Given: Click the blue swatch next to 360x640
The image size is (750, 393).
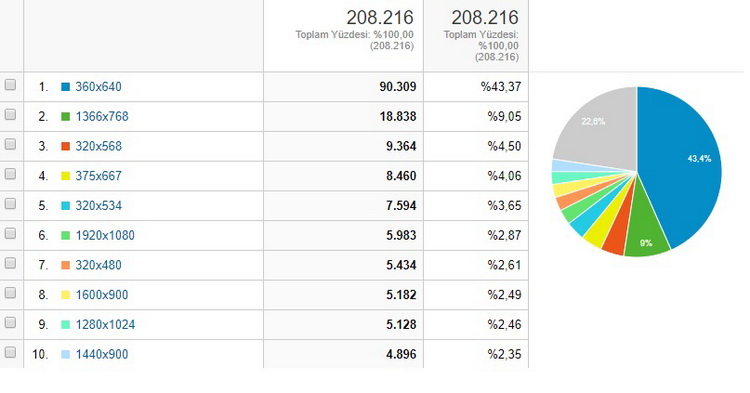Looking at the screenshot, I should (66, 87).
